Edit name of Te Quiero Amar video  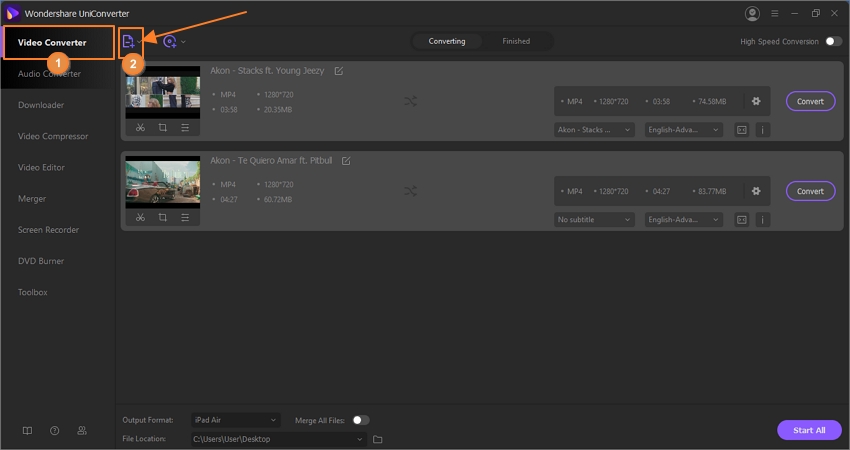point(346,161)
